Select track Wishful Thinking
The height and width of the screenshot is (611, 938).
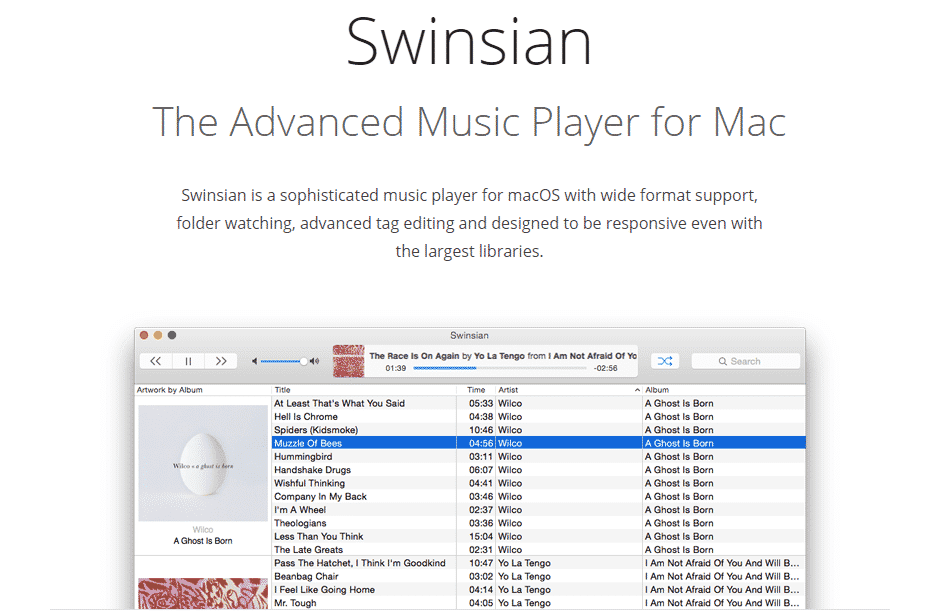[x=538, y=483]
